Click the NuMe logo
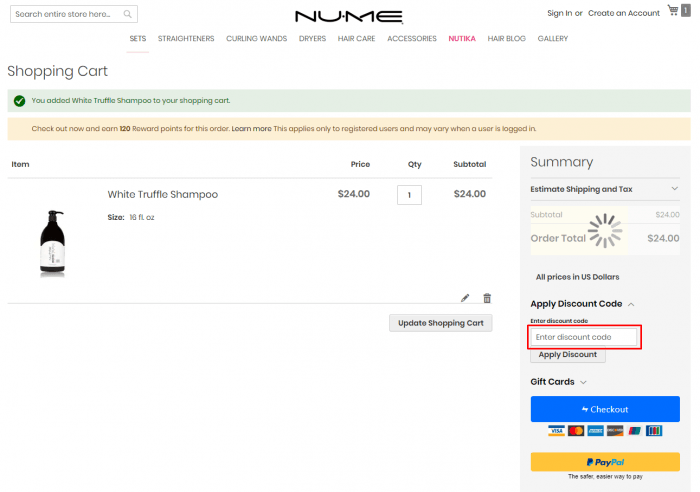The width and height of the screenshot is (700, 492). click(x=349, y=16)
